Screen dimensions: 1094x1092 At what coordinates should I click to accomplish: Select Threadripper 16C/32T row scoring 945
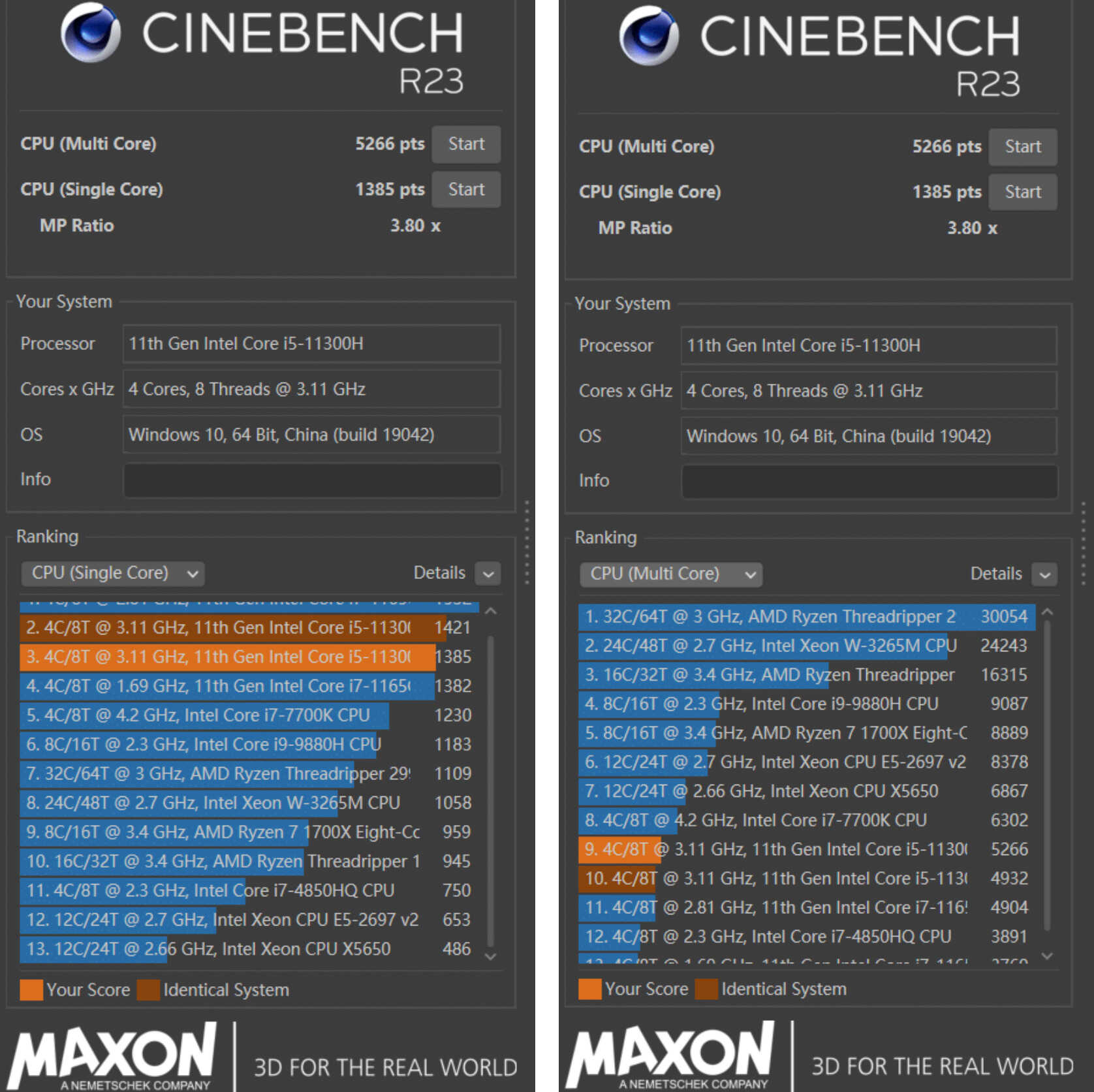[249, 862]
